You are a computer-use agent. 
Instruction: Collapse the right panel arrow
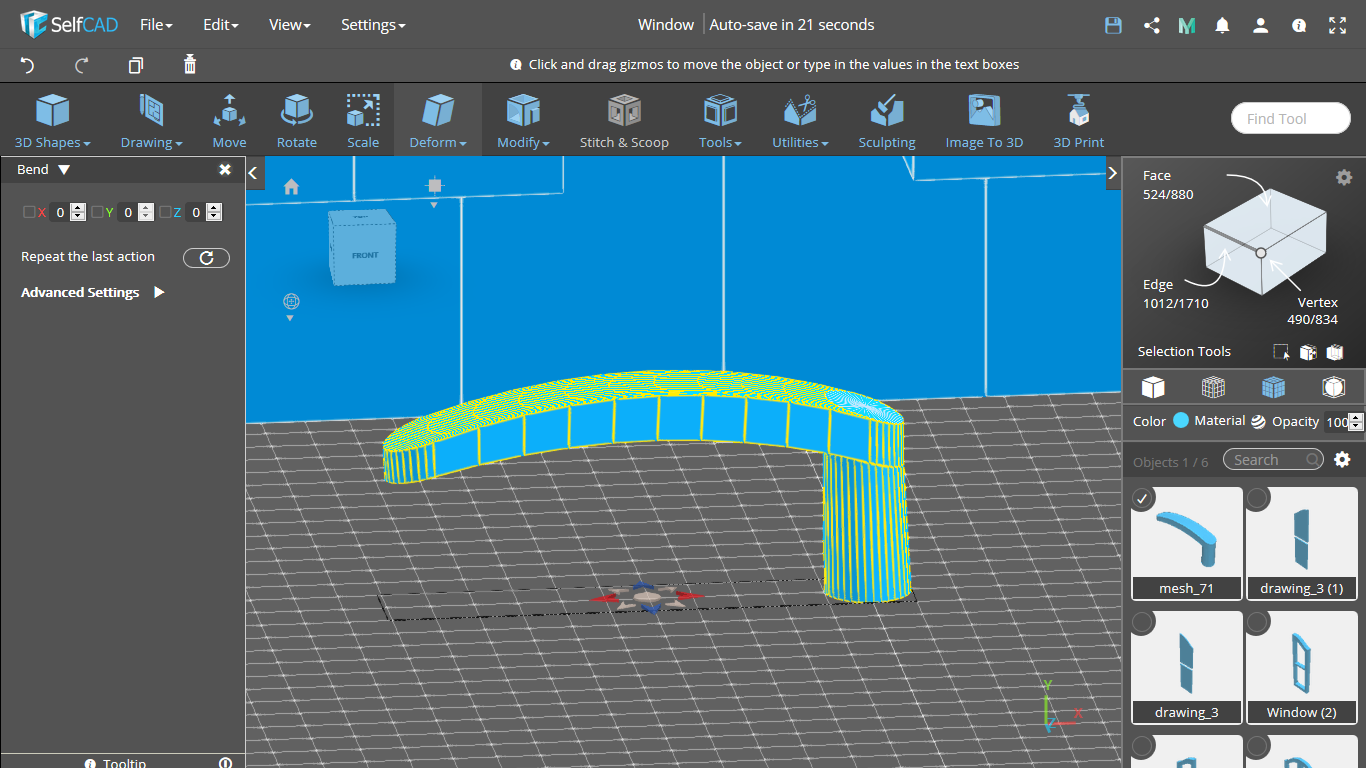coord(1112,173)
